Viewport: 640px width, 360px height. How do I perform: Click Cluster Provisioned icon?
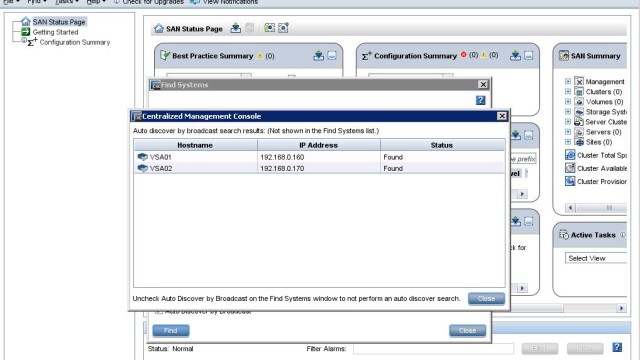(x=570, y=181)
